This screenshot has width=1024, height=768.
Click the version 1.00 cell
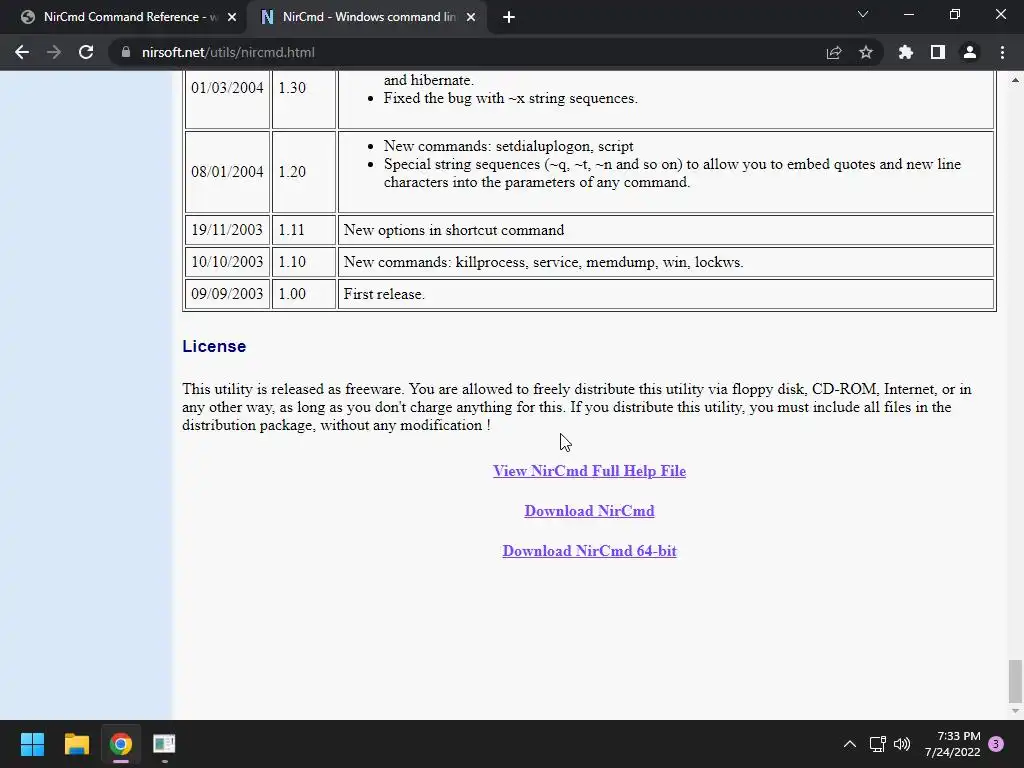pos(304,294)
